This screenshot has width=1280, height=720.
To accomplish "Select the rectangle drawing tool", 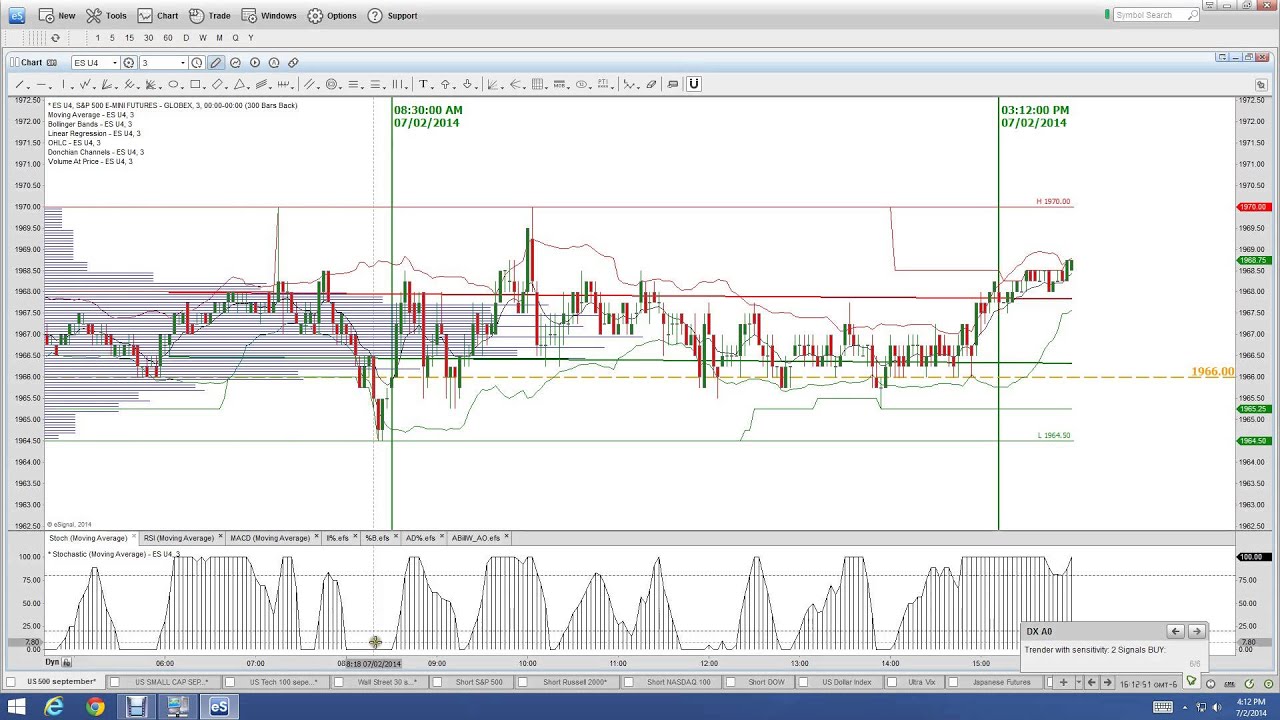I will point(195,85).
